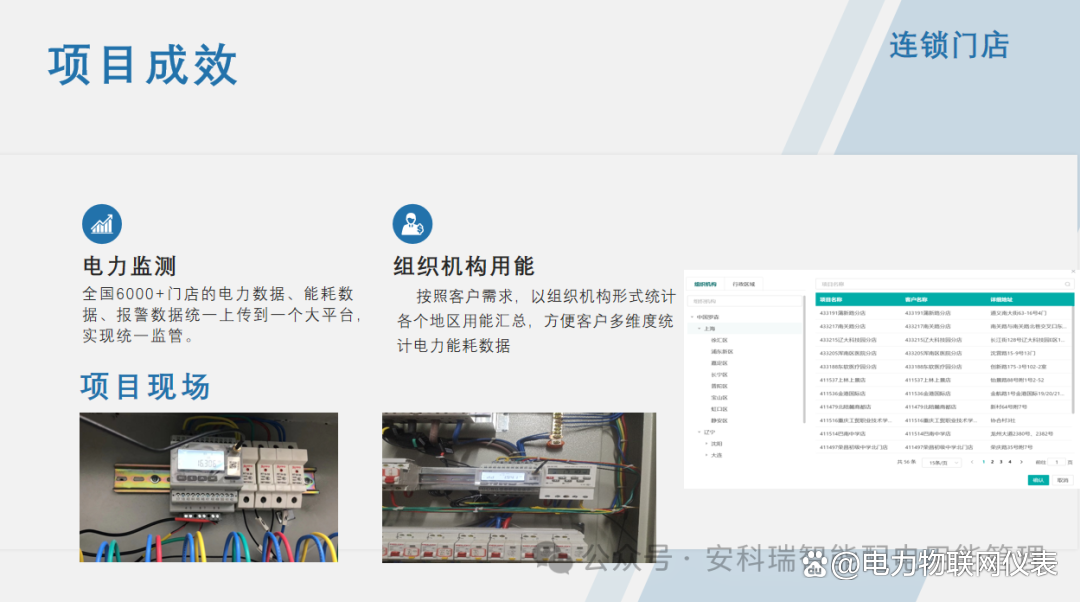Expand the 沈阳 tree node
Image resolution: width=1080 pixels, height=602 pixels.
706,444
